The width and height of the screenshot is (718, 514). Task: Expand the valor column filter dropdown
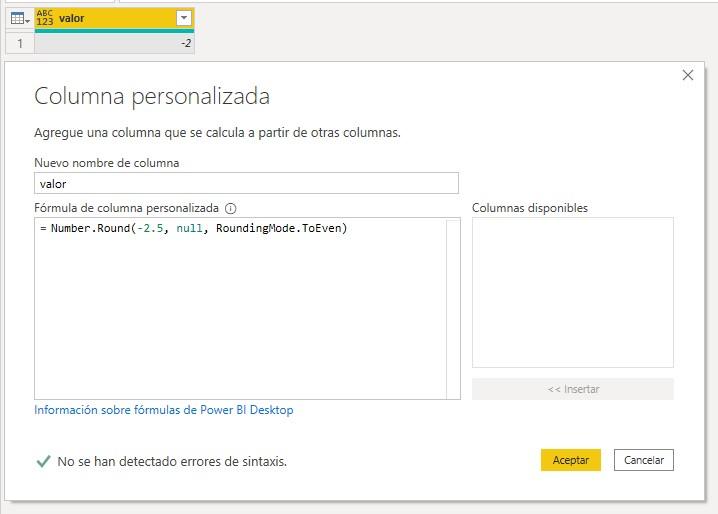183,18
